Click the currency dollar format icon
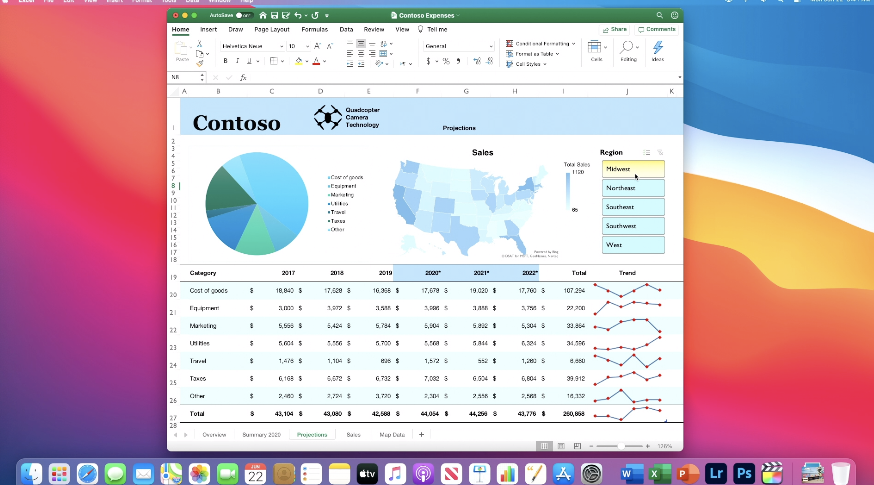 (x=428, y=61)
